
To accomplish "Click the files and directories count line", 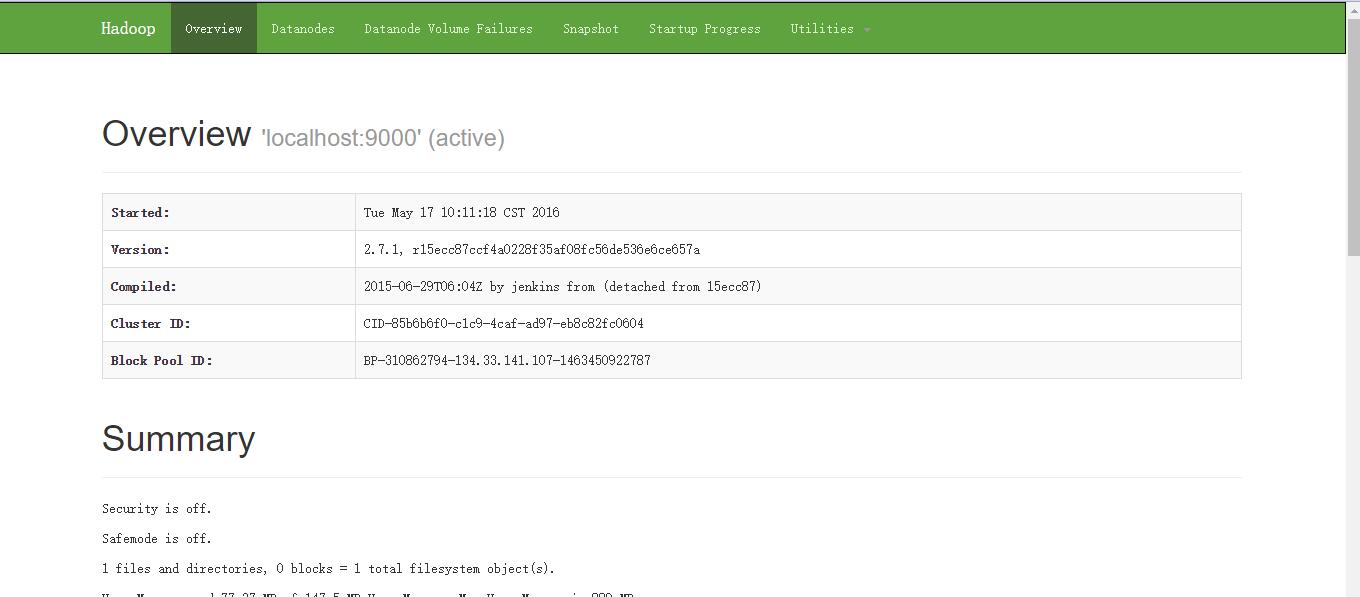I will [327, 569].
